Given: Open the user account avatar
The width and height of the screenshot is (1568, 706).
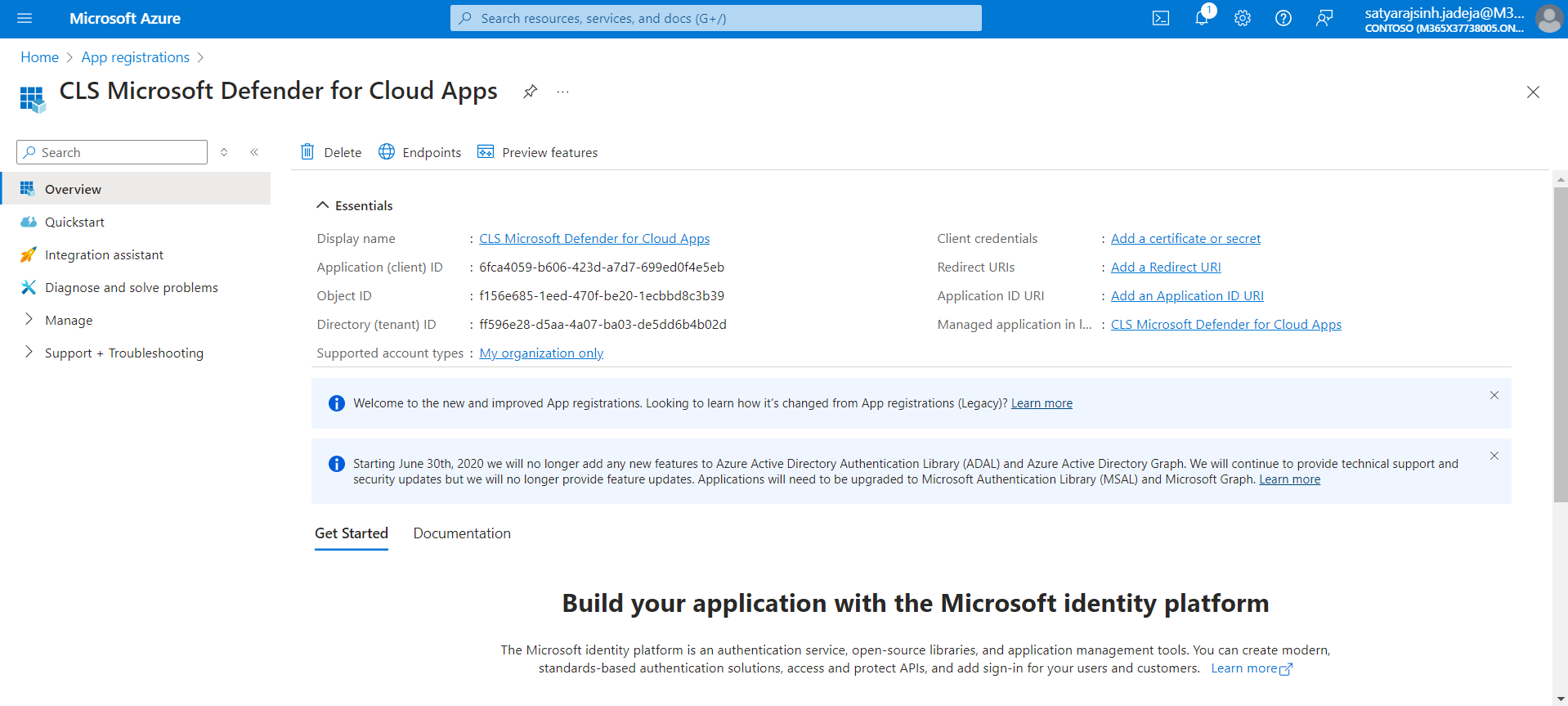Looking at the screenshot, I should pyautogui.click(x=1548, y=18).
